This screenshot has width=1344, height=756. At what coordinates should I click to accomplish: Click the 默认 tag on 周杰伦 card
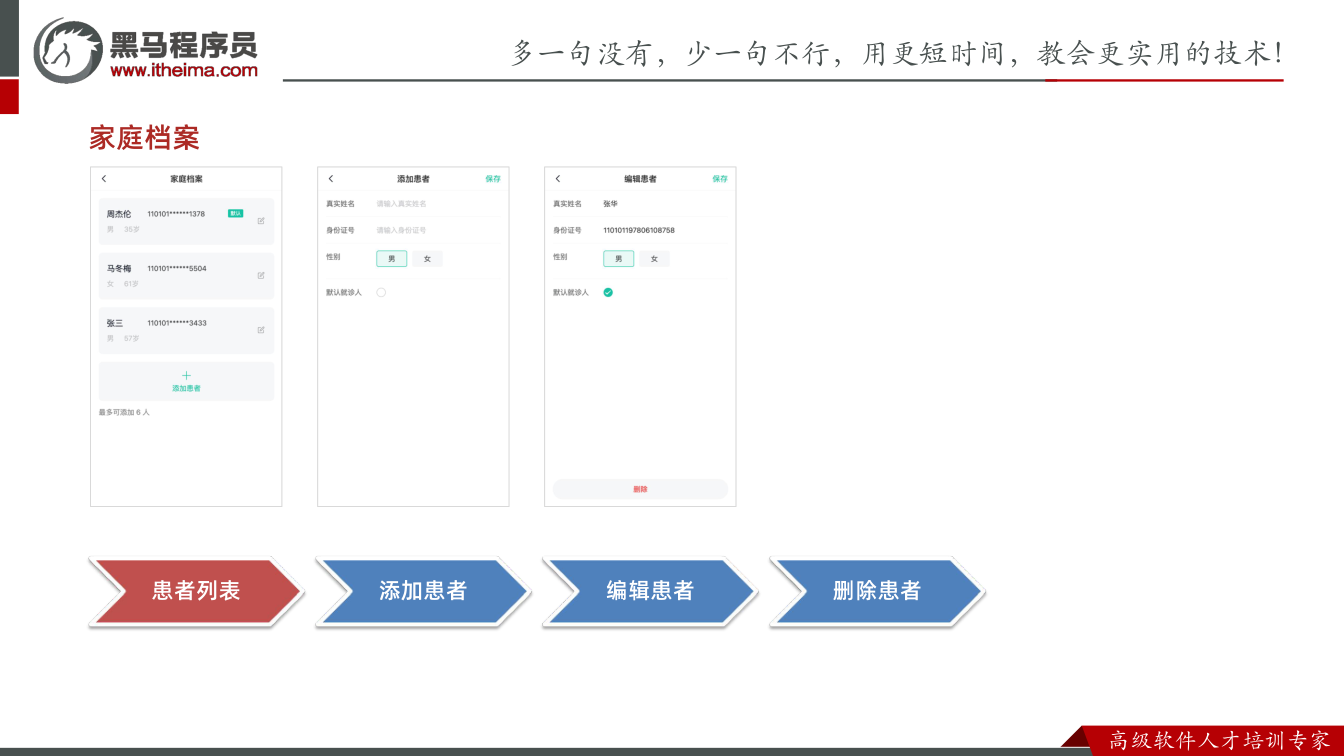point(236,213)
